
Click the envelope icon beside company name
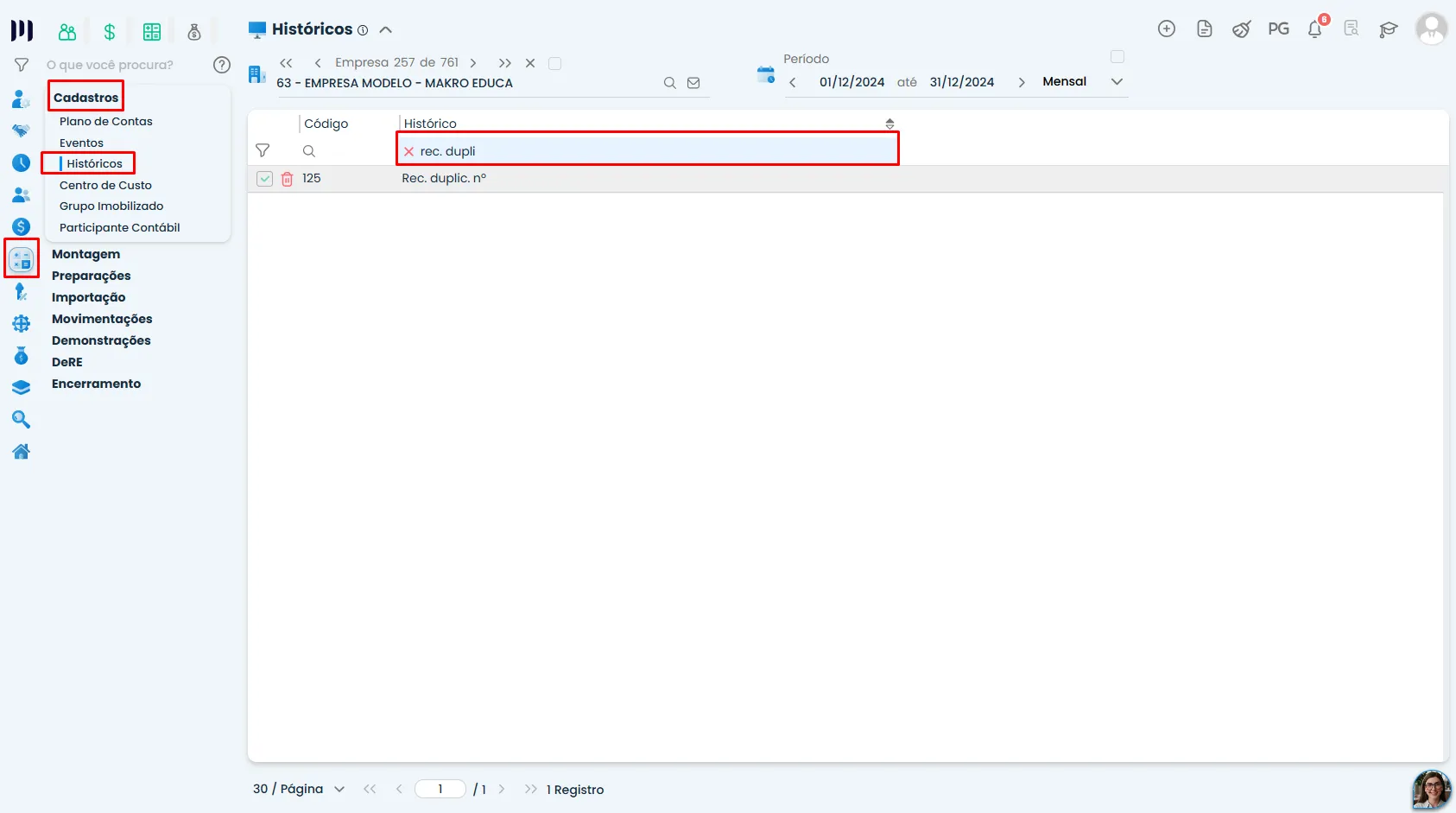(x=693, y=83)
